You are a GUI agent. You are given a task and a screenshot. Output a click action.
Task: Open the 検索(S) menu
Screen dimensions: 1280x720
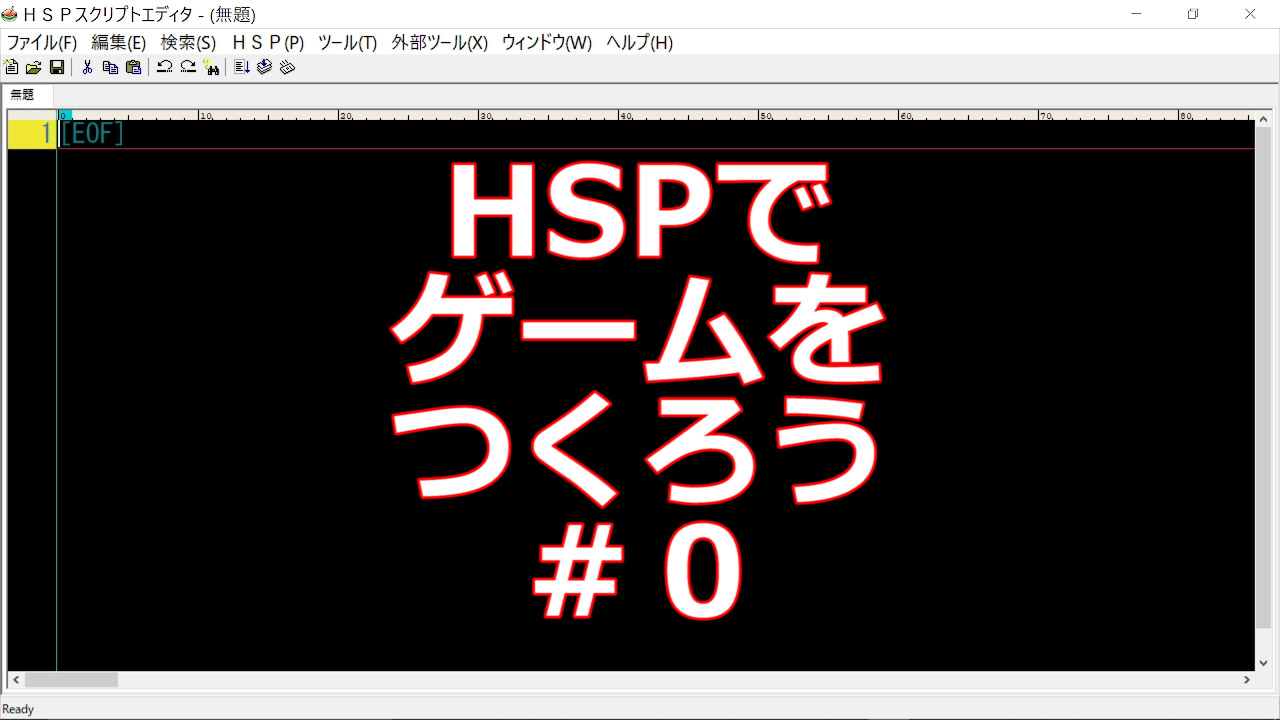pos(189,43)
